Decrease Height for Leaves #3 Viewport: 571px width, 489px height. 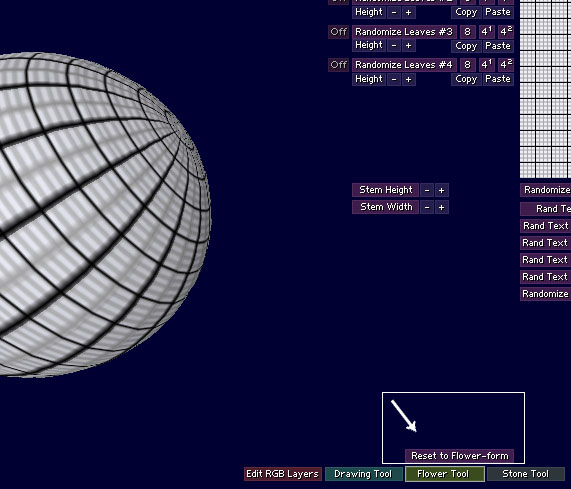394,46
